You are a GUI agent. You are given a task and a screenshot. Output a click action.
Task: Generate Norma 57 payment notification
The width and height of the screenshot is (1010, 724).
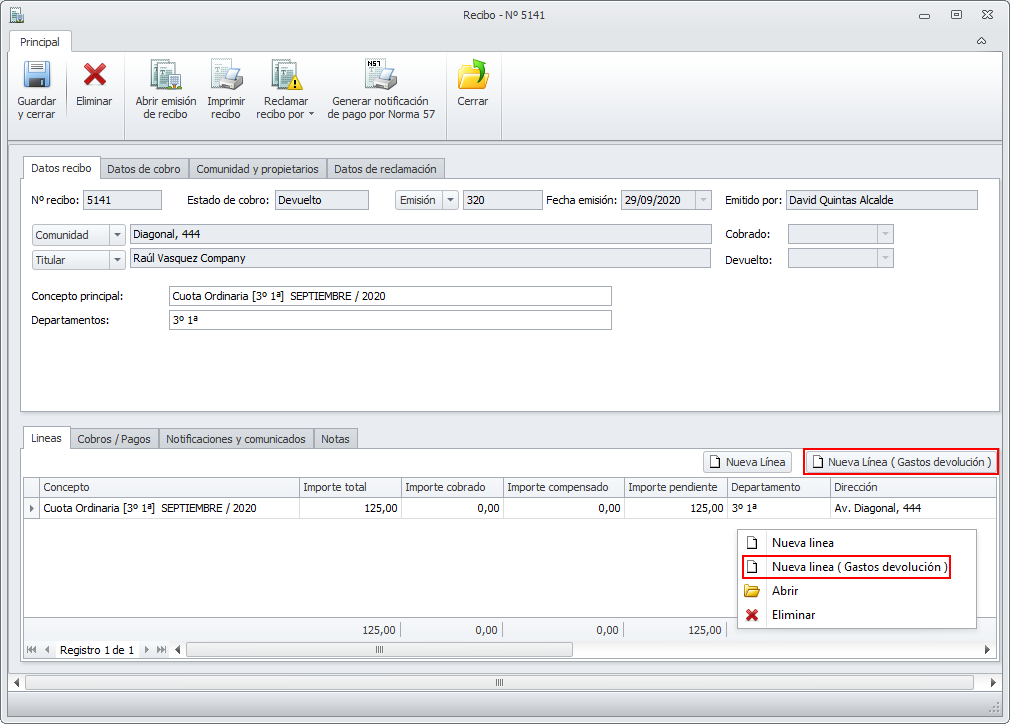coord(381,89)
